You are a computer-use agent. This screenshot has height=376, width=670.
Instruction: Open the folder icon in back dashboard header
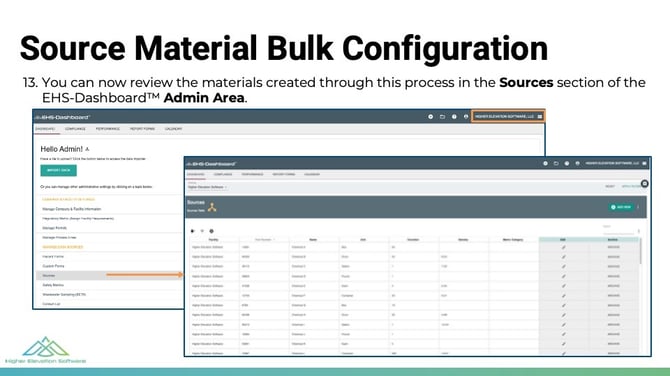pos(442,117)
